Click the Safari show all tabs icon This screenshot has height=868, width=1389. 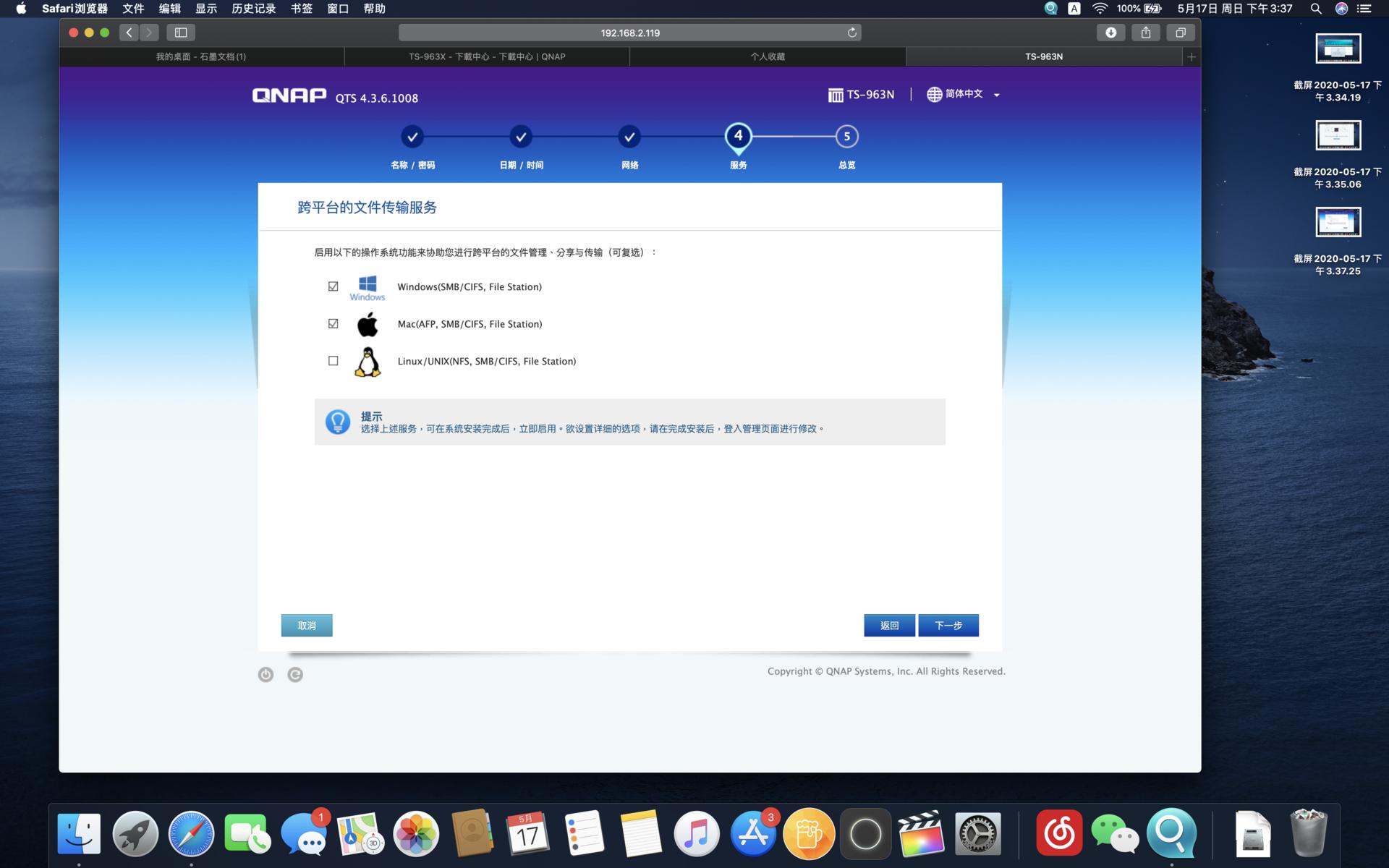point(1180,33)
